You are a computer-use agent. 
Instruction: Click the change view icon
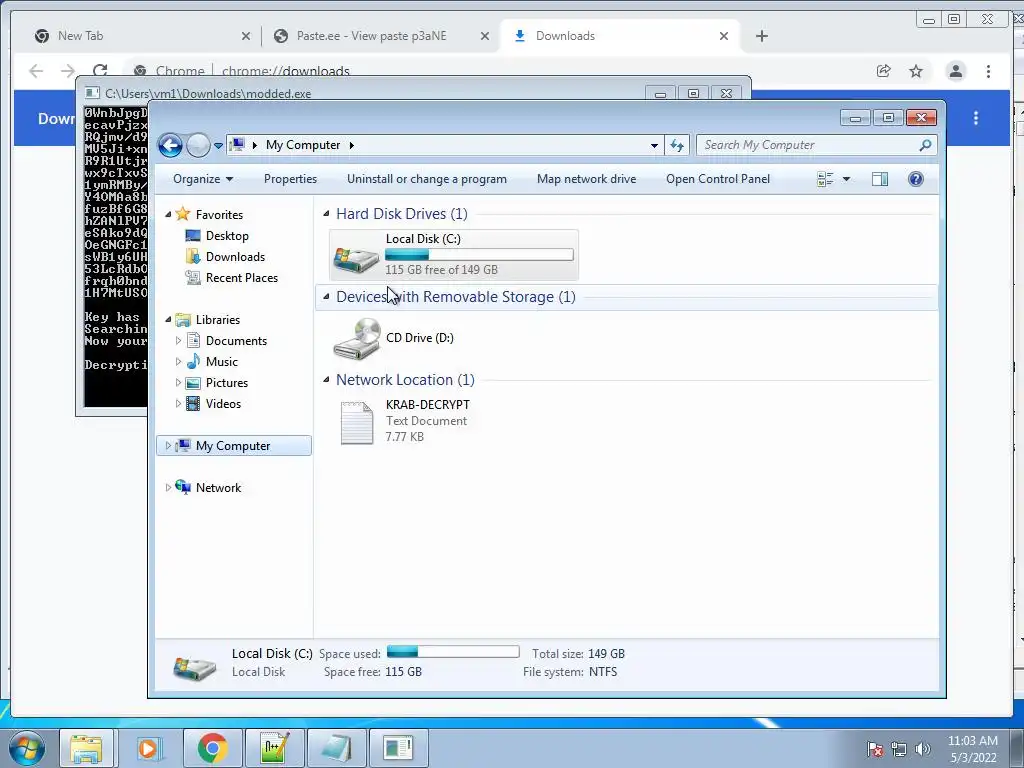825,179
